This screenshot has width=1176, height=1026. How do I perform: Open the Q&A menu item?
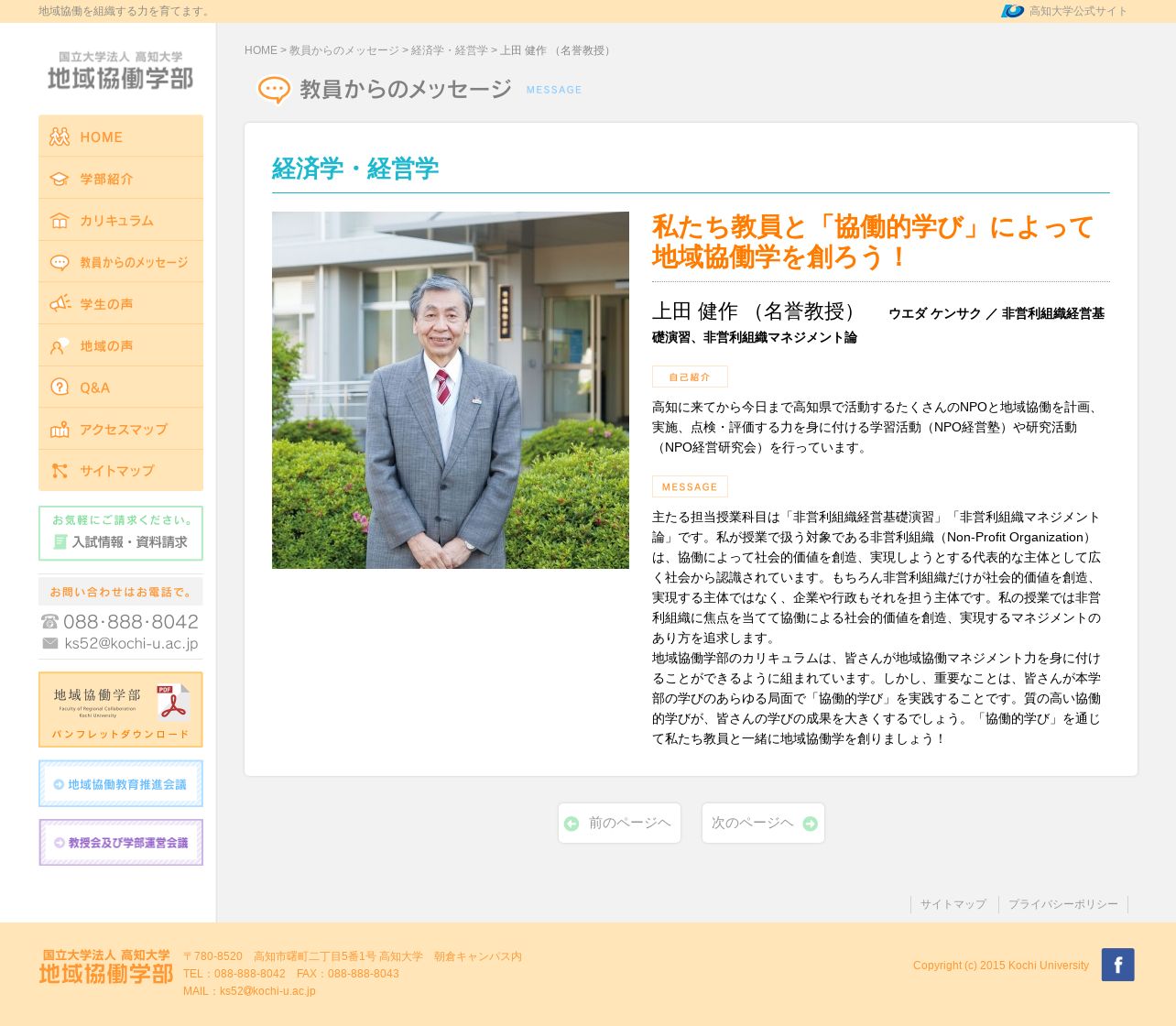point(121,387)
